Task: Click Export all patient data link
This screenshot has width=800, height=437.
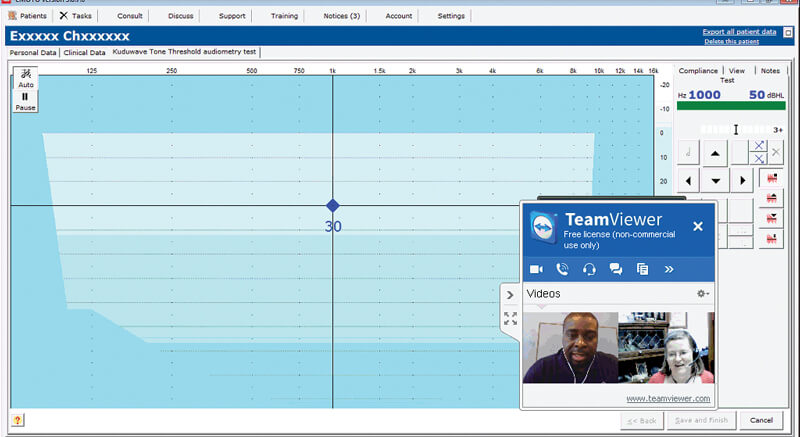Action: 739,32
